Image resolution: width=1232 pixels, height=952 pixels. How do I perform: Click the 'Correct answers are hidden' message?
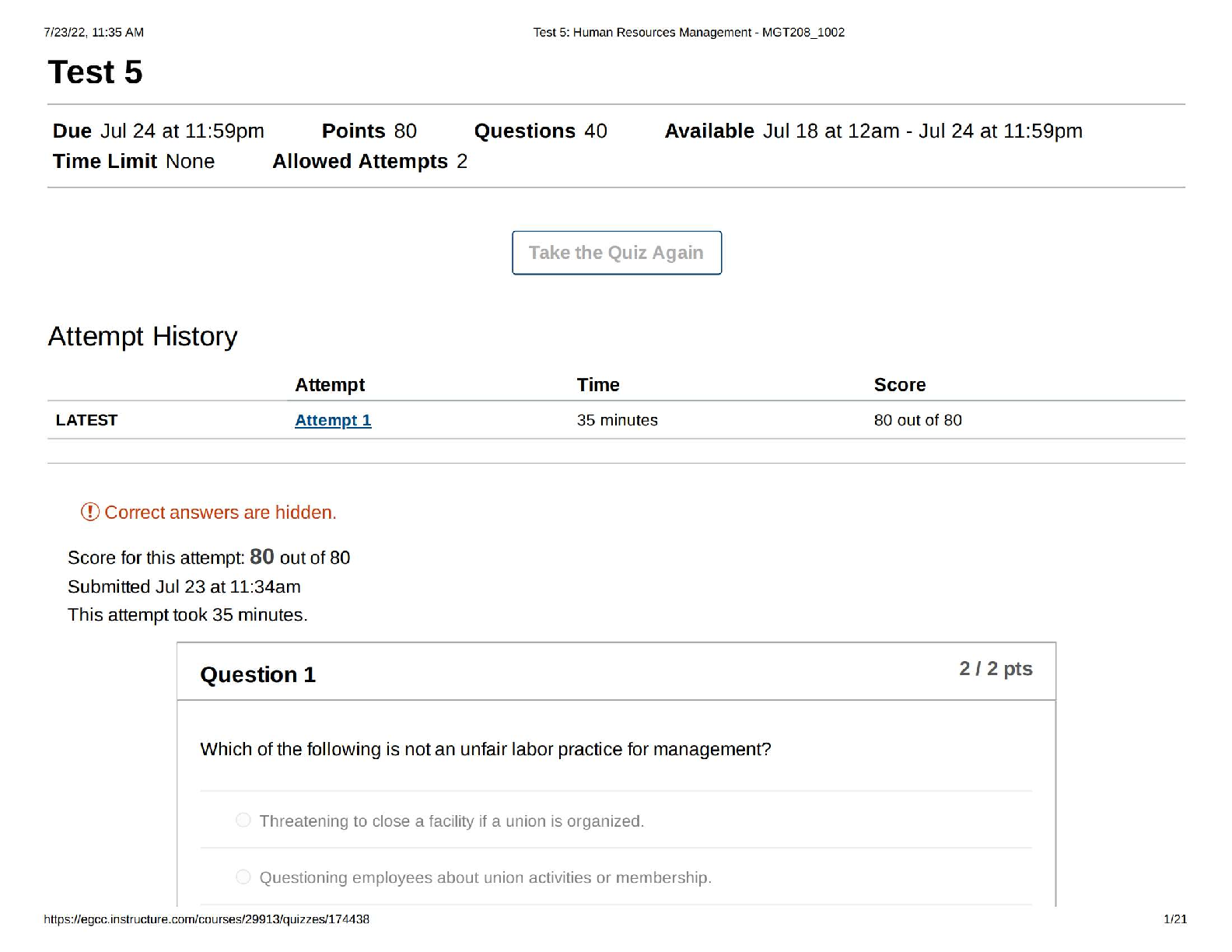(x=220, y=513)
